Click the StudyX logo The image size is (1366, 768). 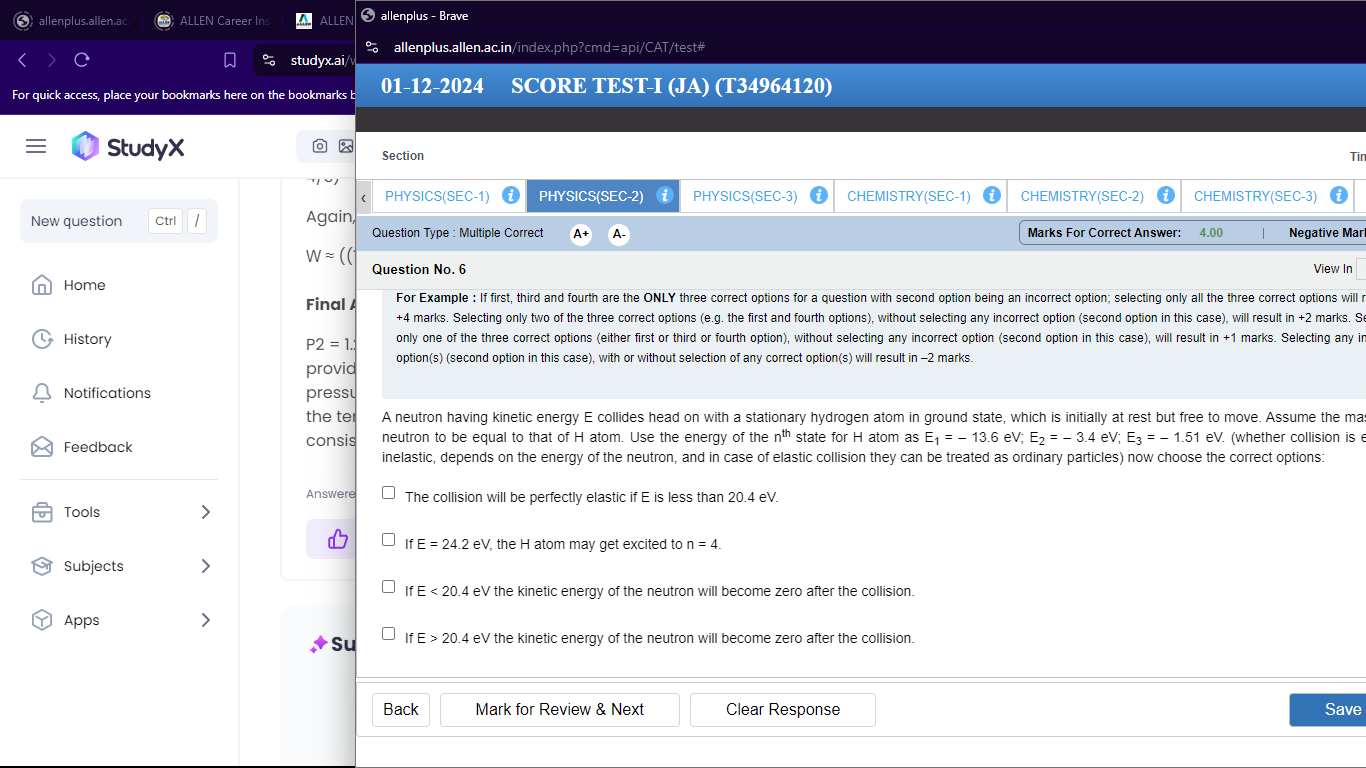point(128,147)
